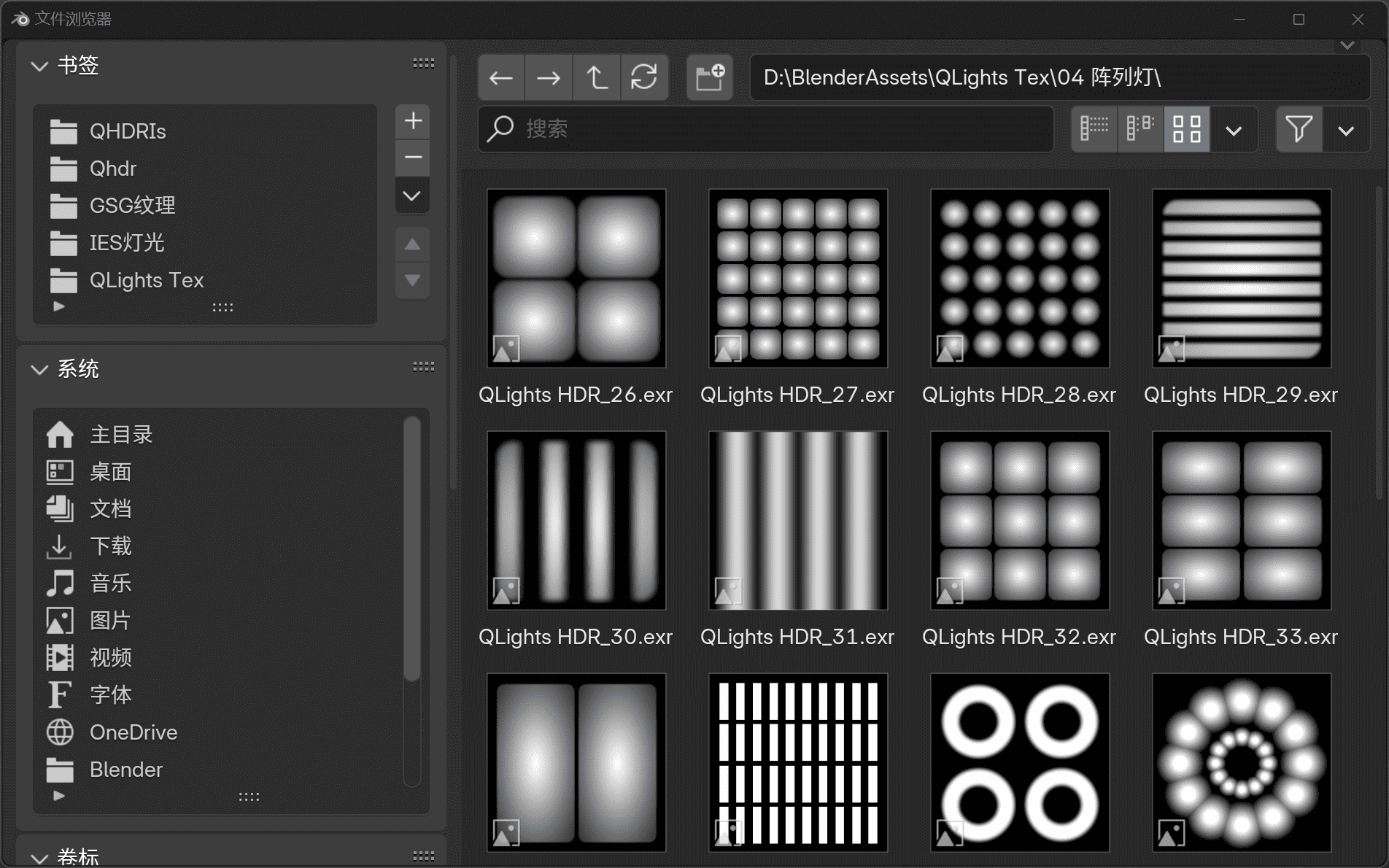Switch to vertical list display mode
Viewport: 1389px width, 868px height.
pos(1094,129)
